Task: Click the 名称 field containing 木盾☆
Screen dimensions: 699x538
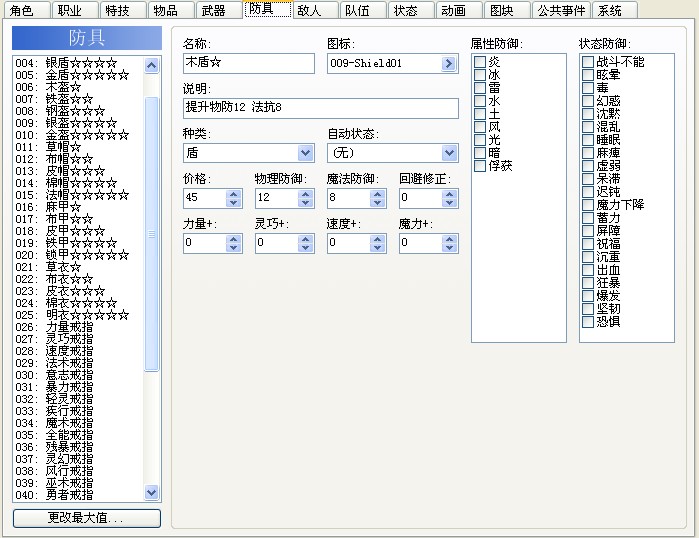Action: click(249, 63)
